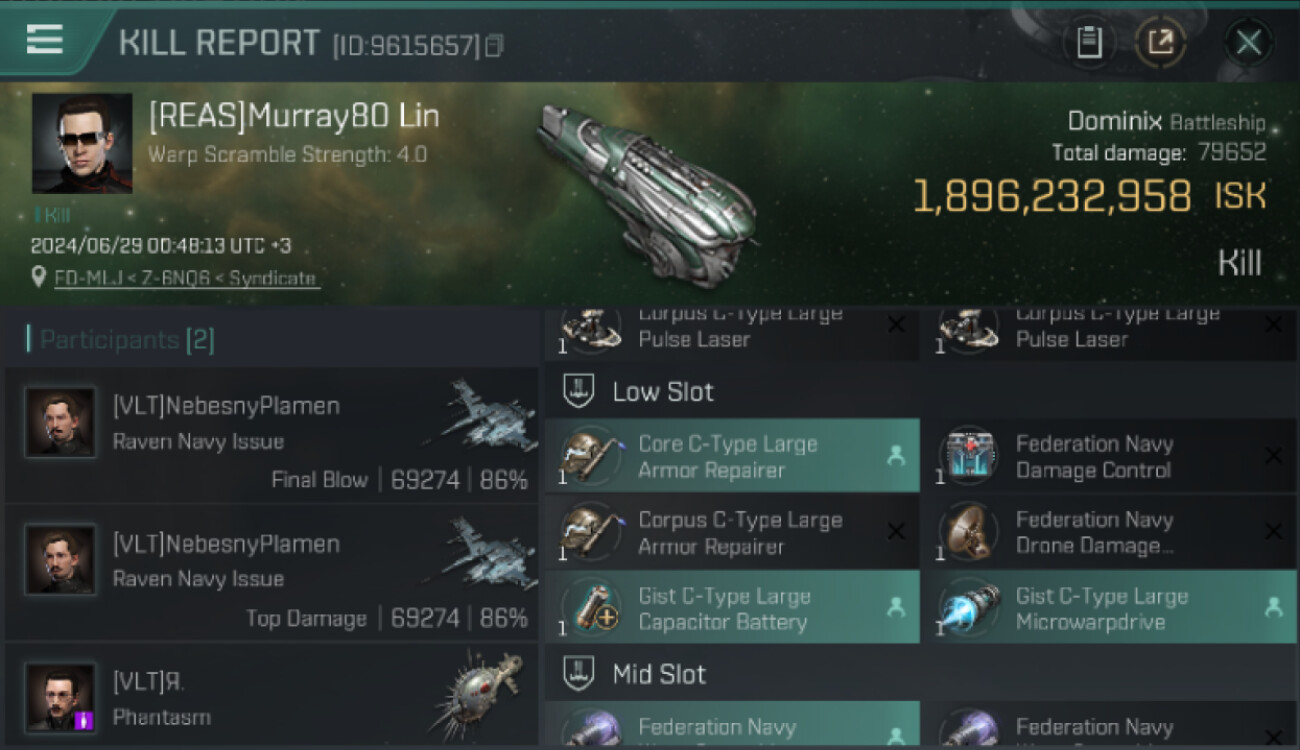
Task: Share the kill report externally
Action: (1160, 43)
